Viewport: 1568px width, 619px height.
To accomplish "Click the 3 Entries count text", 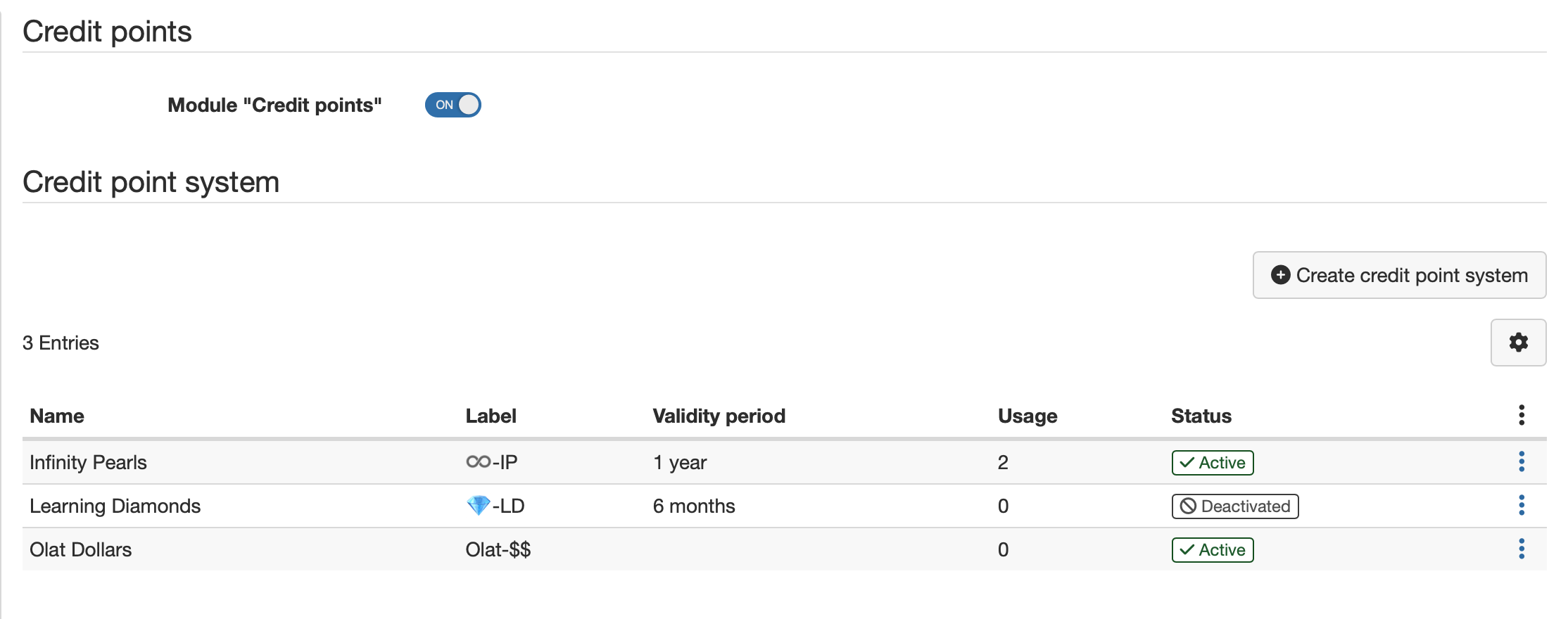I will click(61, 343).
